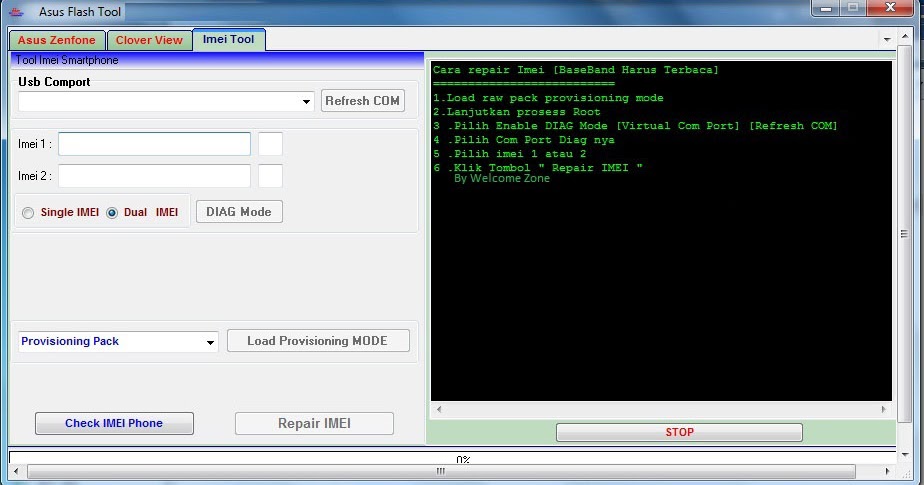
Task: Click the red STOP button
Action: pyautogui.click(x=679, y=432)
